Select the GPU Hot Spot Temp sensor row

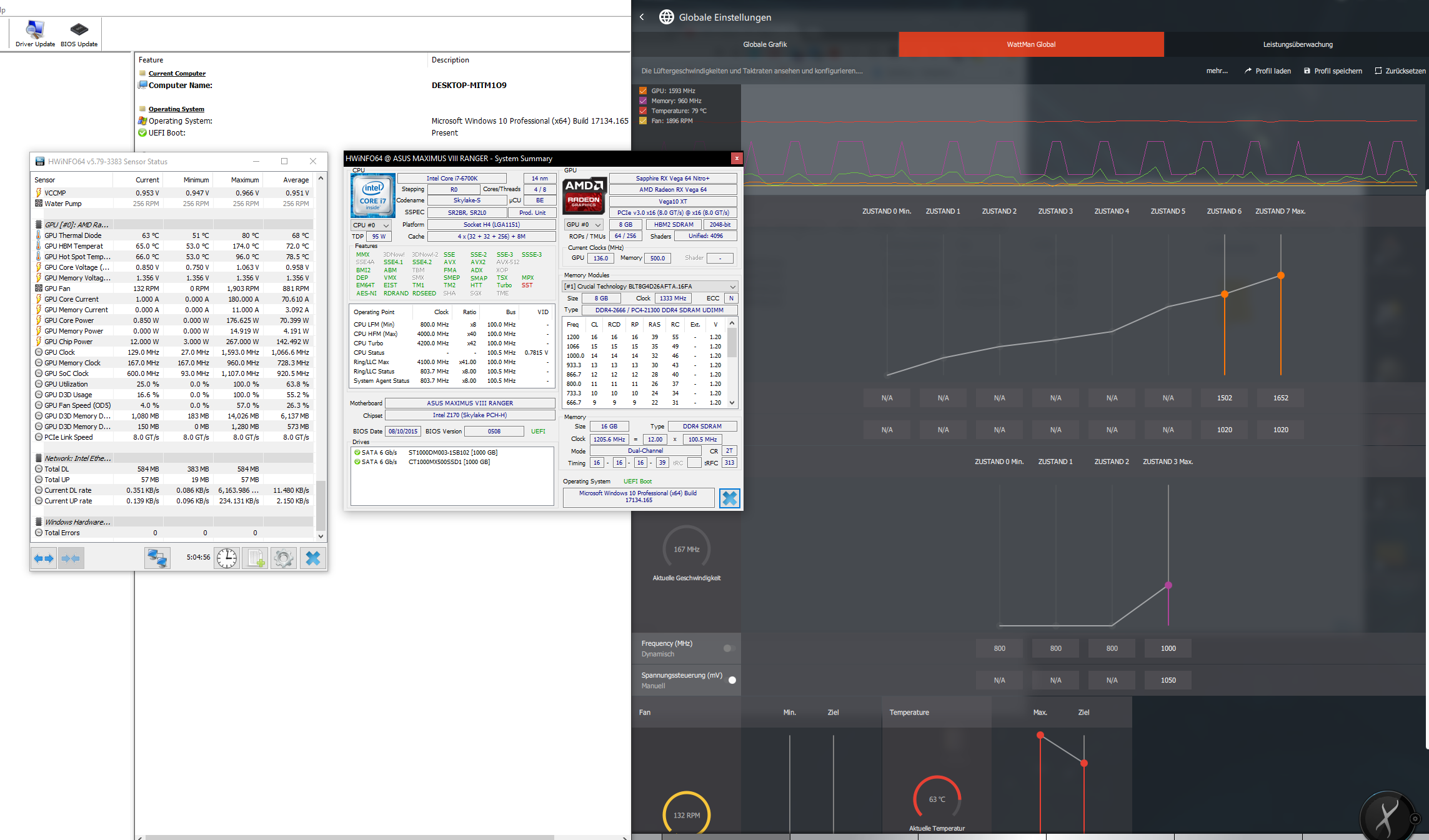173,257
